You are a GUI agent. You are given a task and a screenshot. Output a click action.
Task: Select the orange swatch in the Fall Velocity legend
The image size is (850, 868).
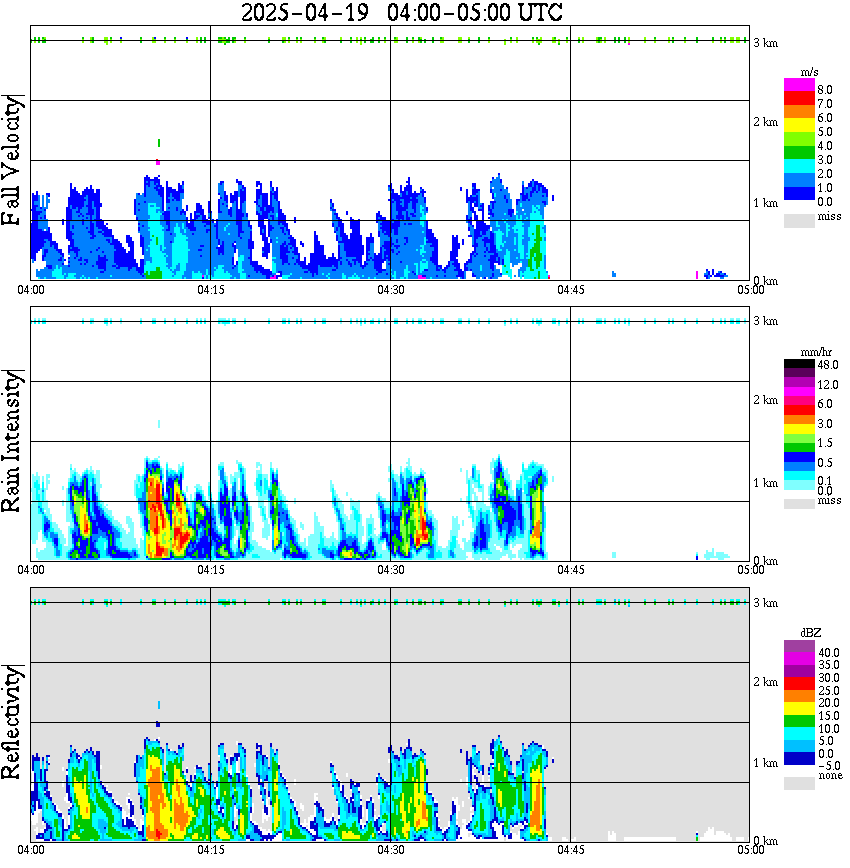click(x=799, y=112)
